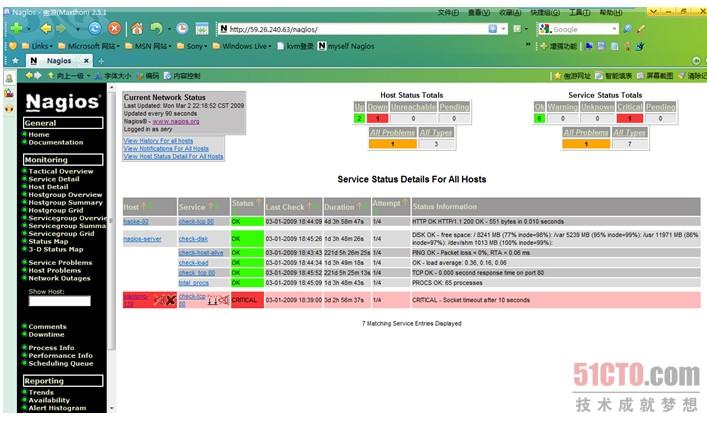Open the home page house icon

pyautogui.click(x=137, y=29)
